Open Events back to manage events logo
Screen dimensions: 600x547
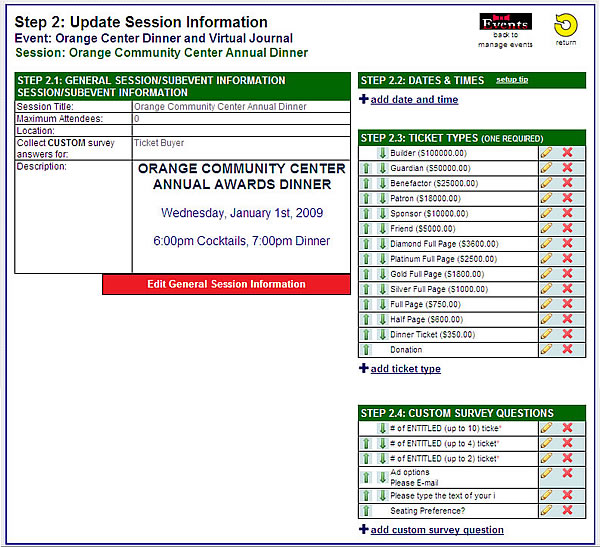pos(506,23)
